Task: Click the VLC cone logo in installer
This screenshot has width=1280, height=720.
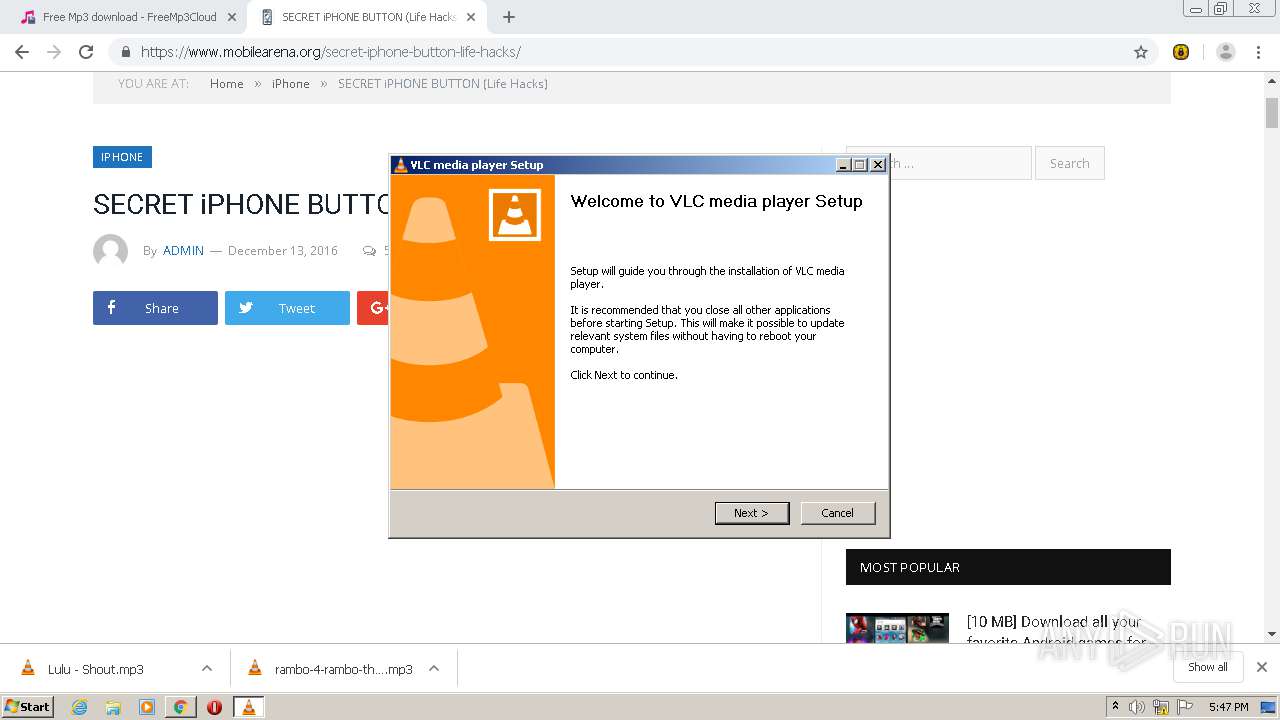Action: 515,214
